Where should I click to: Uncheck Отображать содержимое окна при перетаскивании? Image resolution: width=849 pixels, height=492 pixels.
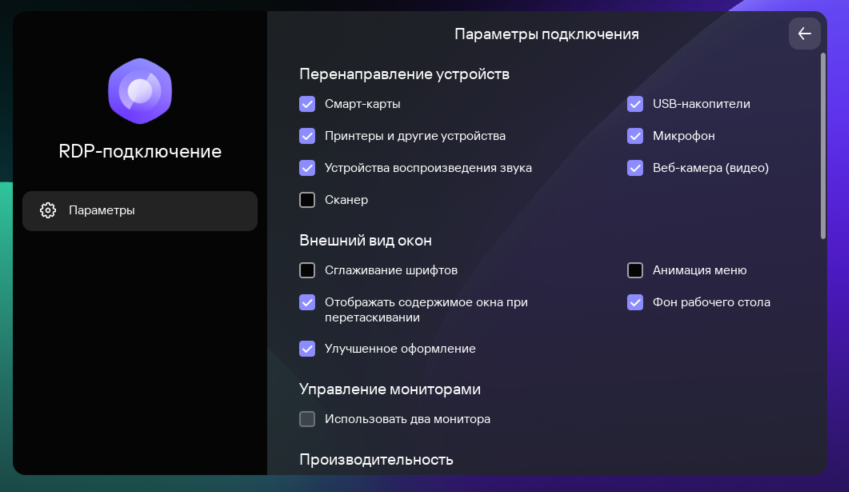click(307, 302)
